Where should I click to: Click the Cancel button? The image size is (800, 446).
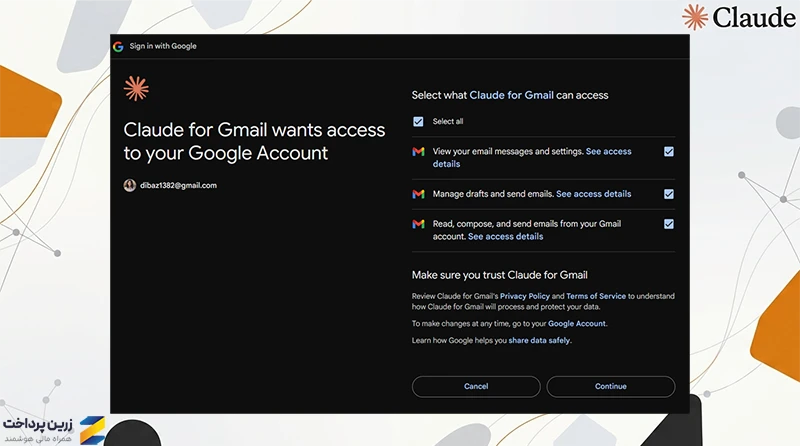(x=476, y=386)
